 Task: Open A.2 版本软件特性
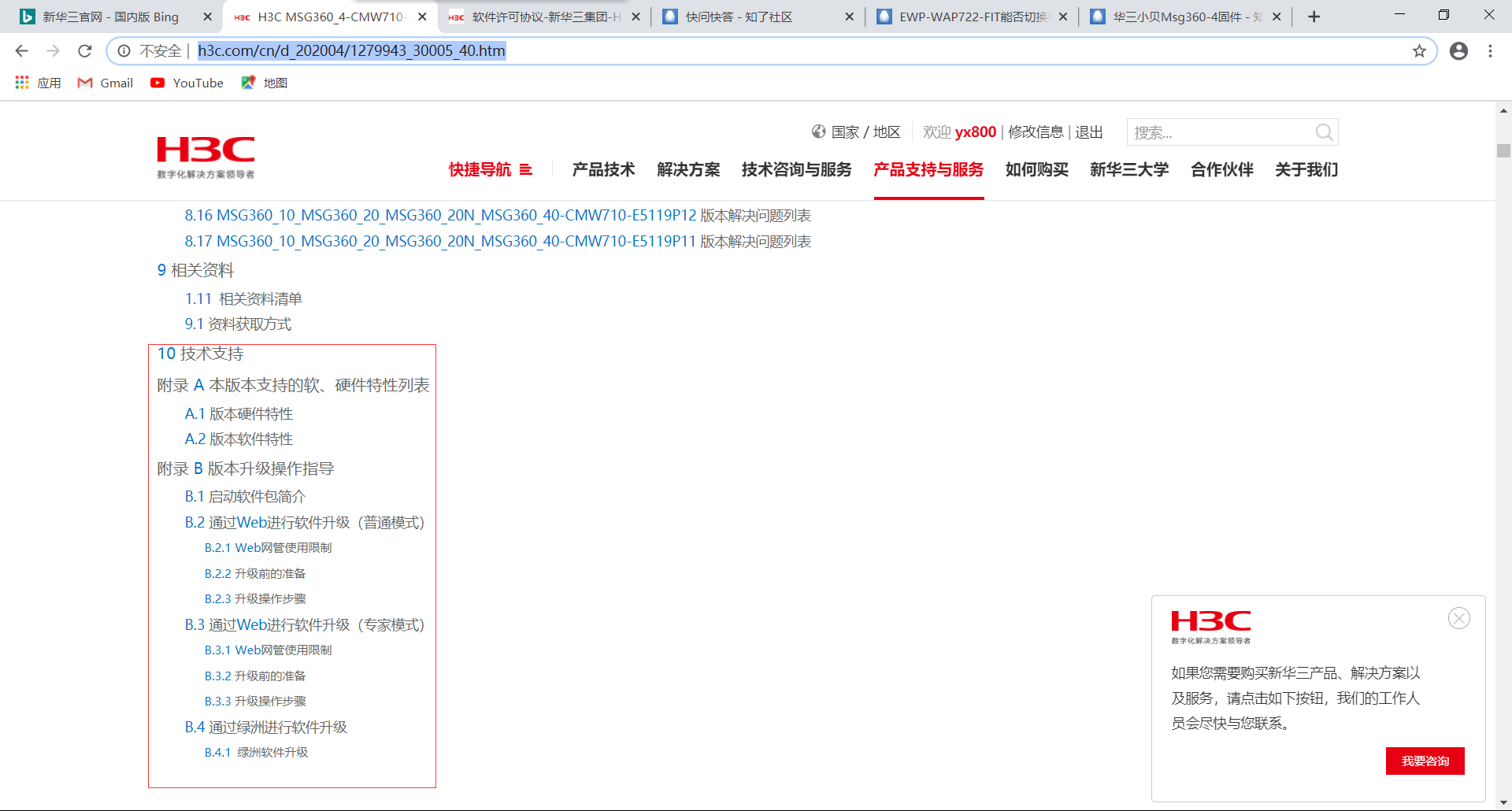[x=239, y=439]
